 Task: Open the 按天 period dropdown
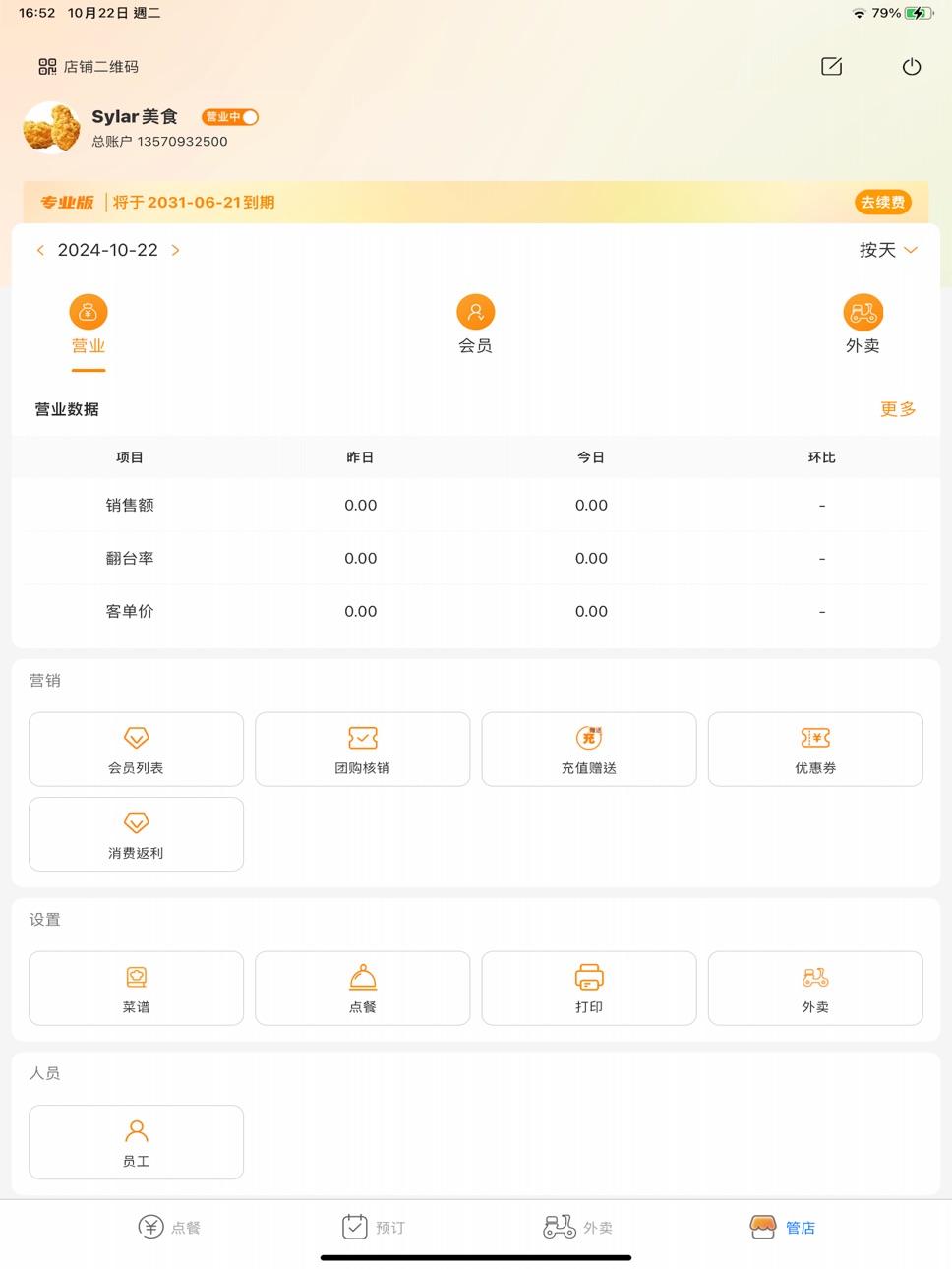[888, 250]
